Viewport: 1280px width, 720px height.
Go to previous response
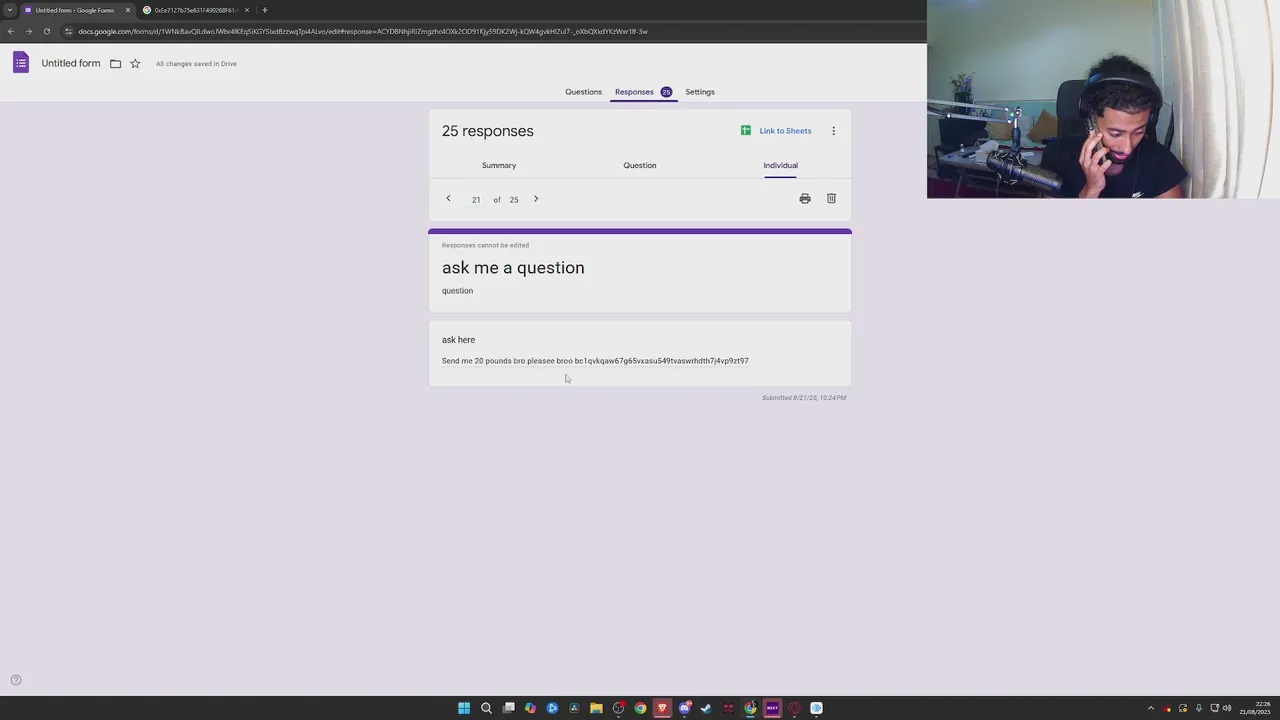pyautogui.click(x=448, y=199)
